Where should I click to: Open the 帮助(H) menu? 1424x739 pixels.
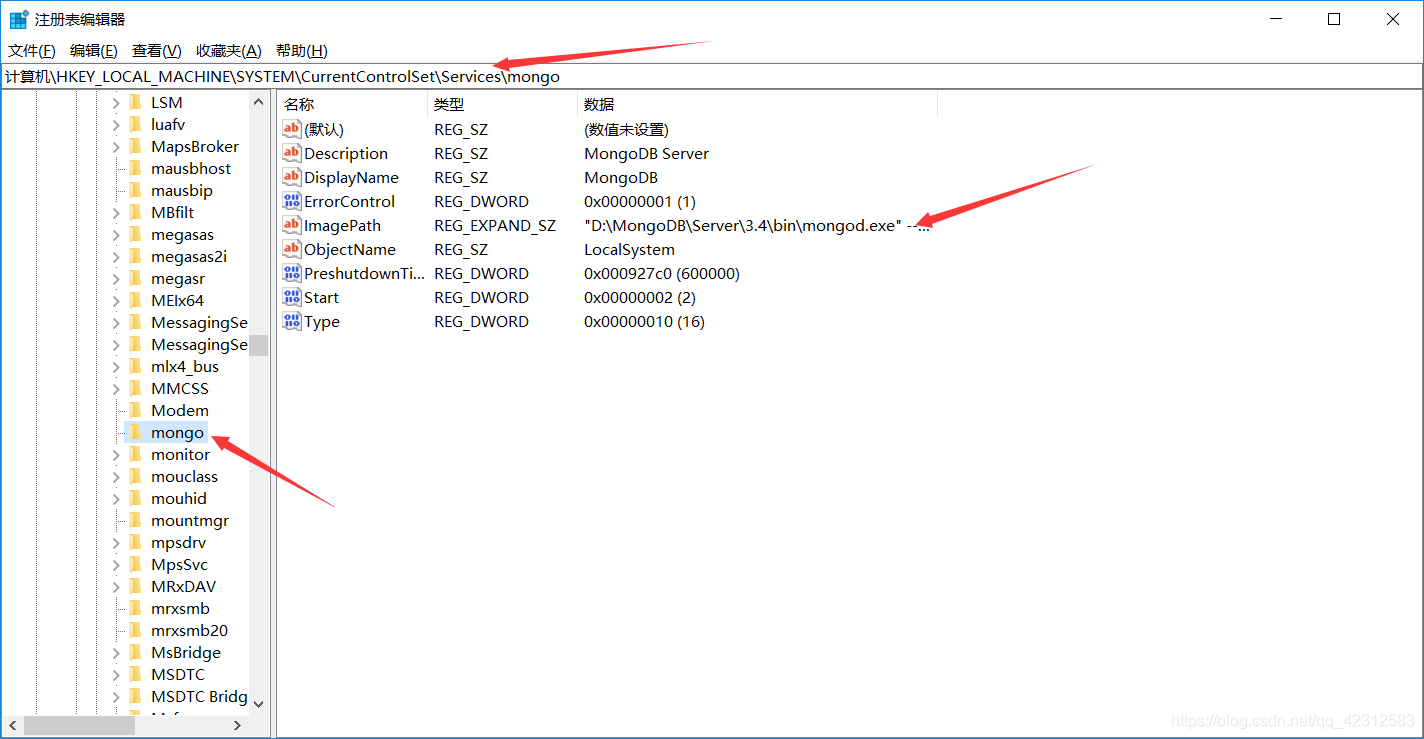(x=302, y=51)
